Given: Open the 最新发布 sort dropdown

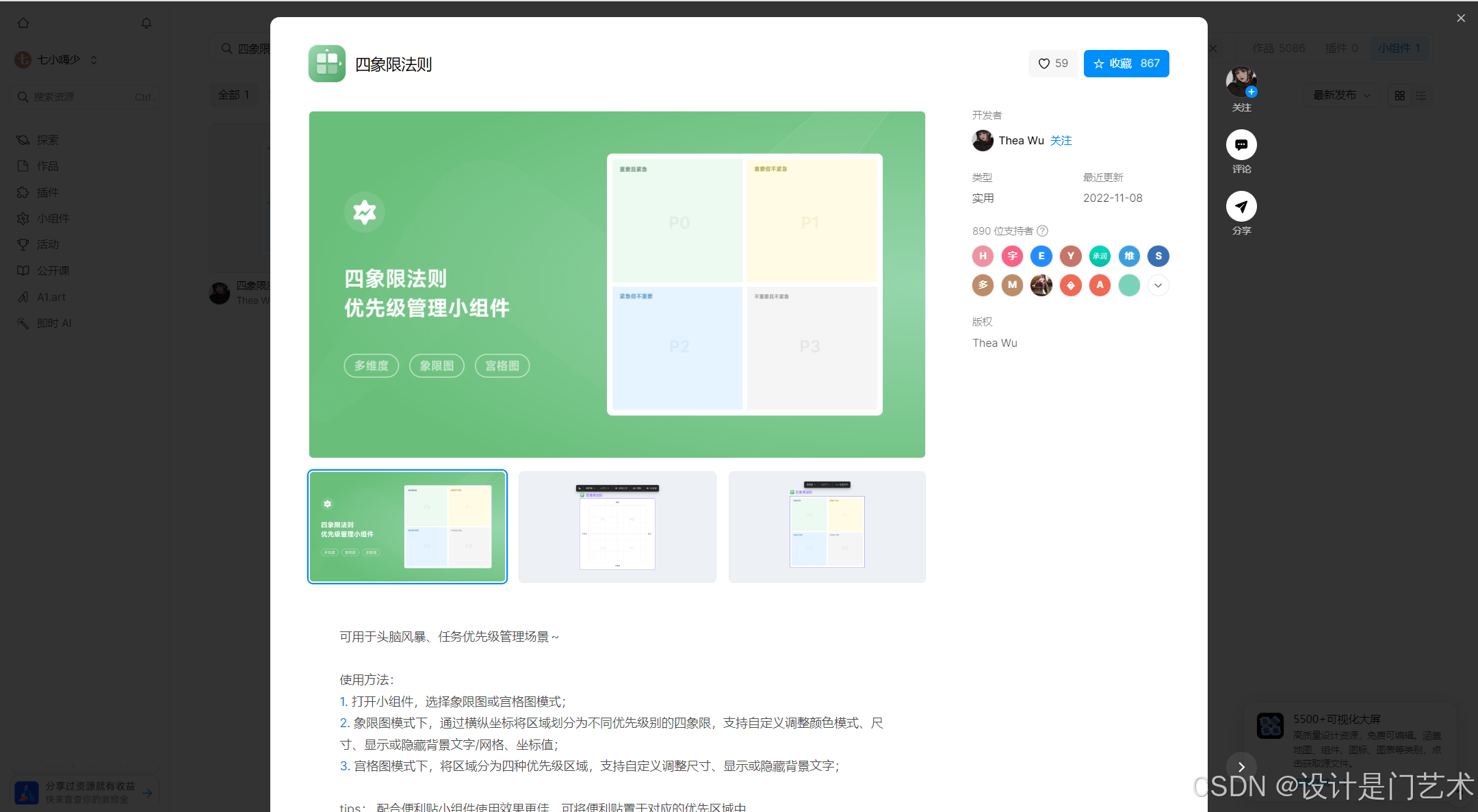Looking at the screenshot, I should (1341, 96).
